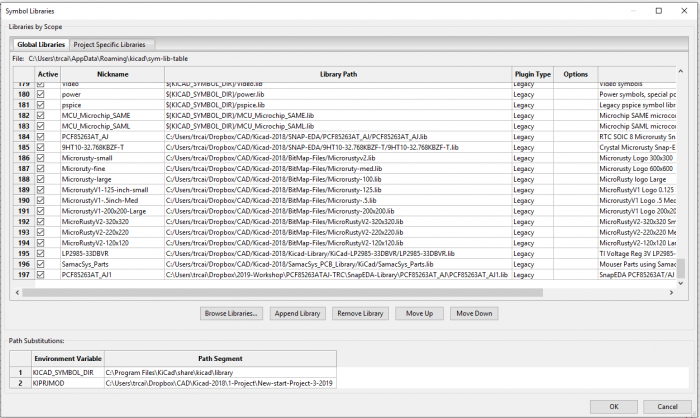Select Plugin Type cell for MCU_Microchip_SAME

pos(532,115)
